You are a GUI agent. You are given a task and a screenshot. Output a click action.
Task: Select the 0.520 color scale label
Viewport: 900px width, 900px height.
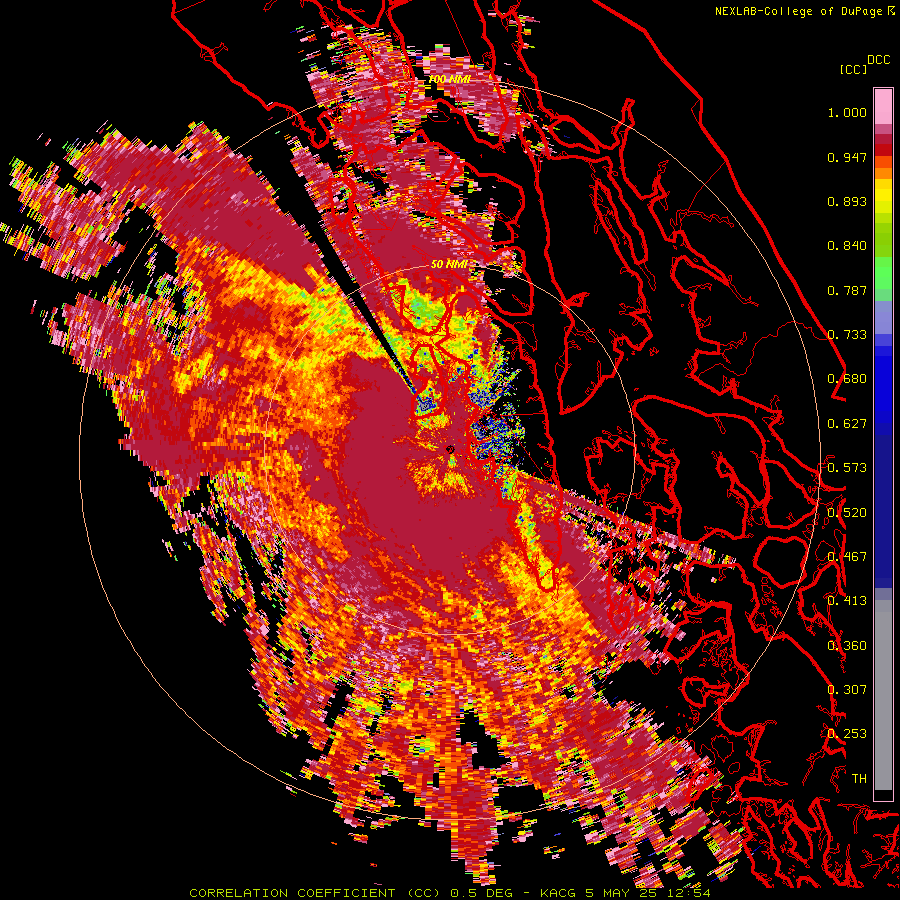pos(847,512)
